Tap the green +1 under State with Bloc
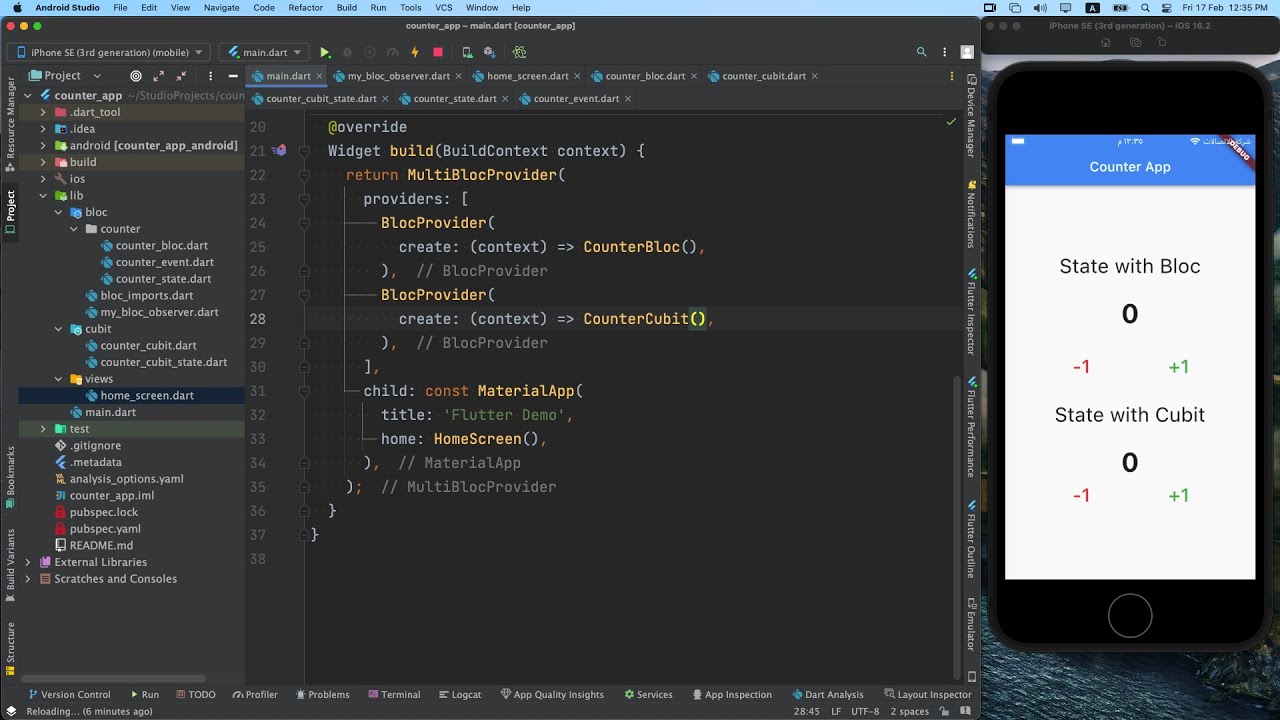The height and width of the screenshot is (720, 1280). click(x=1178, y=367)
